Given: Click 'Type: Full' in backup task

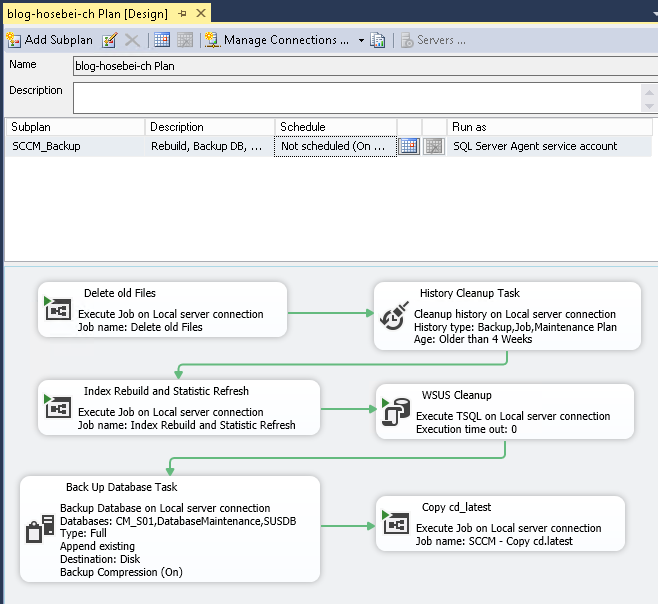Looking at the screenshot, I should (83, 533).
